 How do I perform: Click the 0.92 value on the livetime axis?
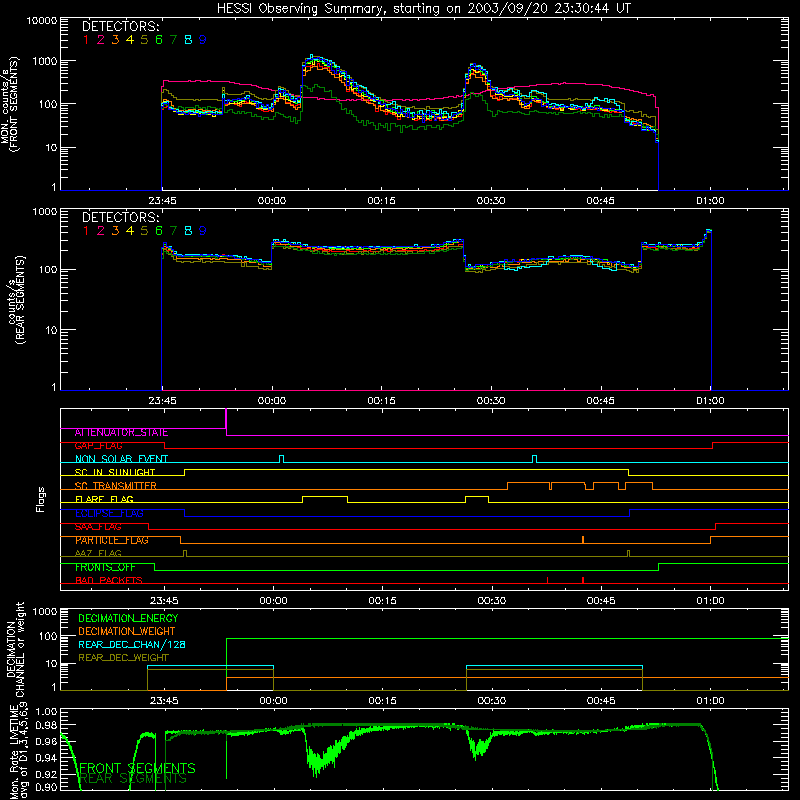coord(46,774)
